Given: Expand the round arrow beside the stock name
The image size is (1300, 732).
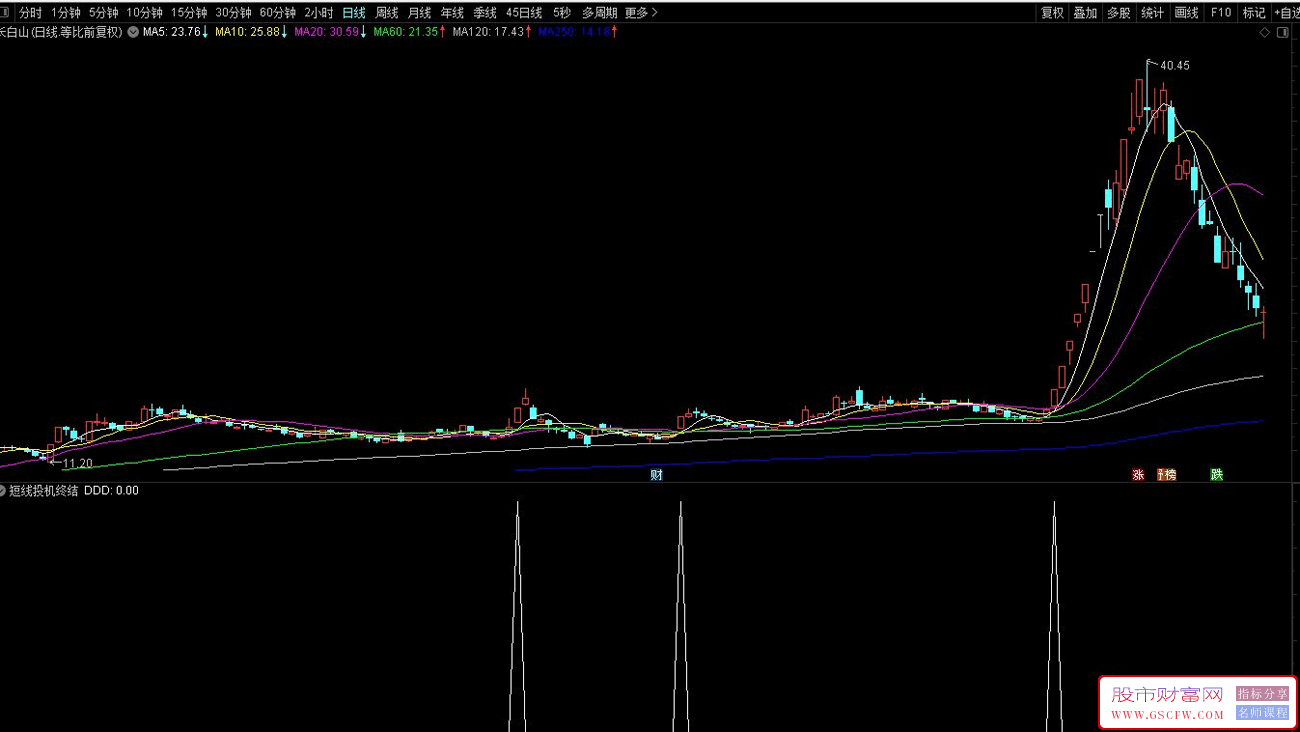Looking at the screenshot, I should tap(133, 32).
